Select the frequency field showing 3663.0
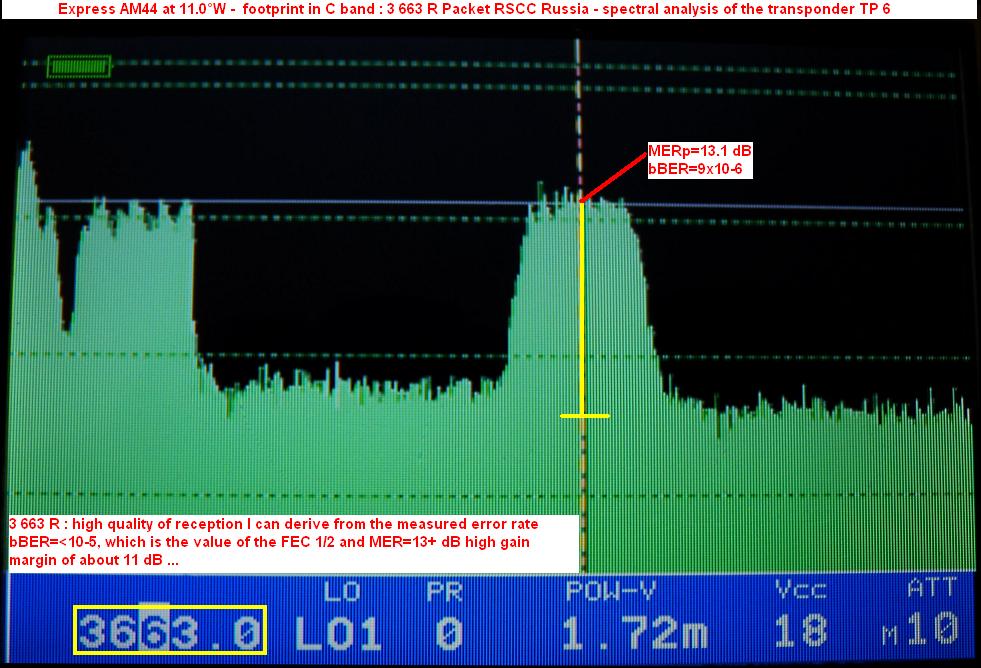 [x=170, y=630]
